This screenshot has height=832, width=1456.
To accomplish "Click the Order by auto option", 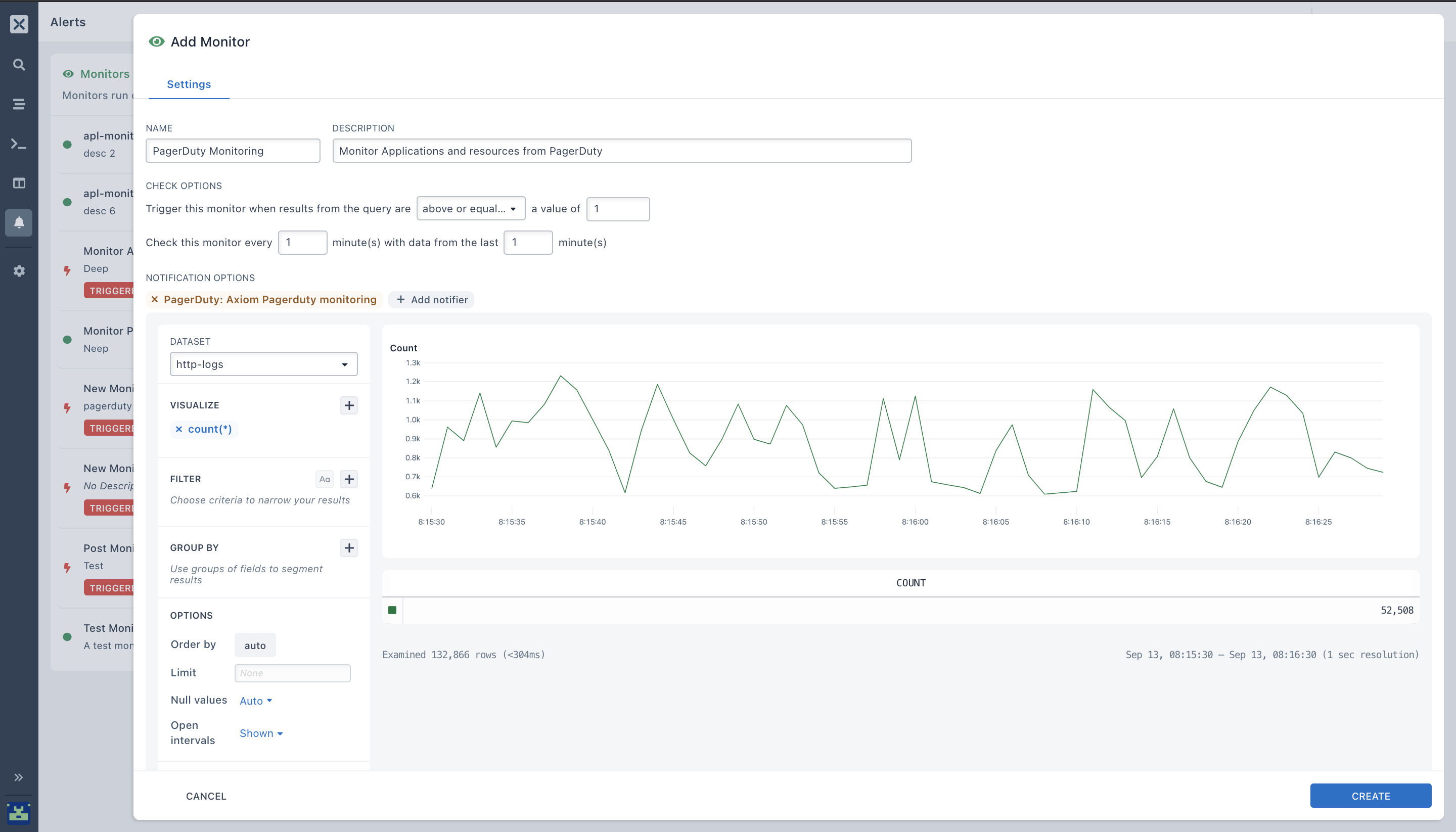I will pos(255,645).
